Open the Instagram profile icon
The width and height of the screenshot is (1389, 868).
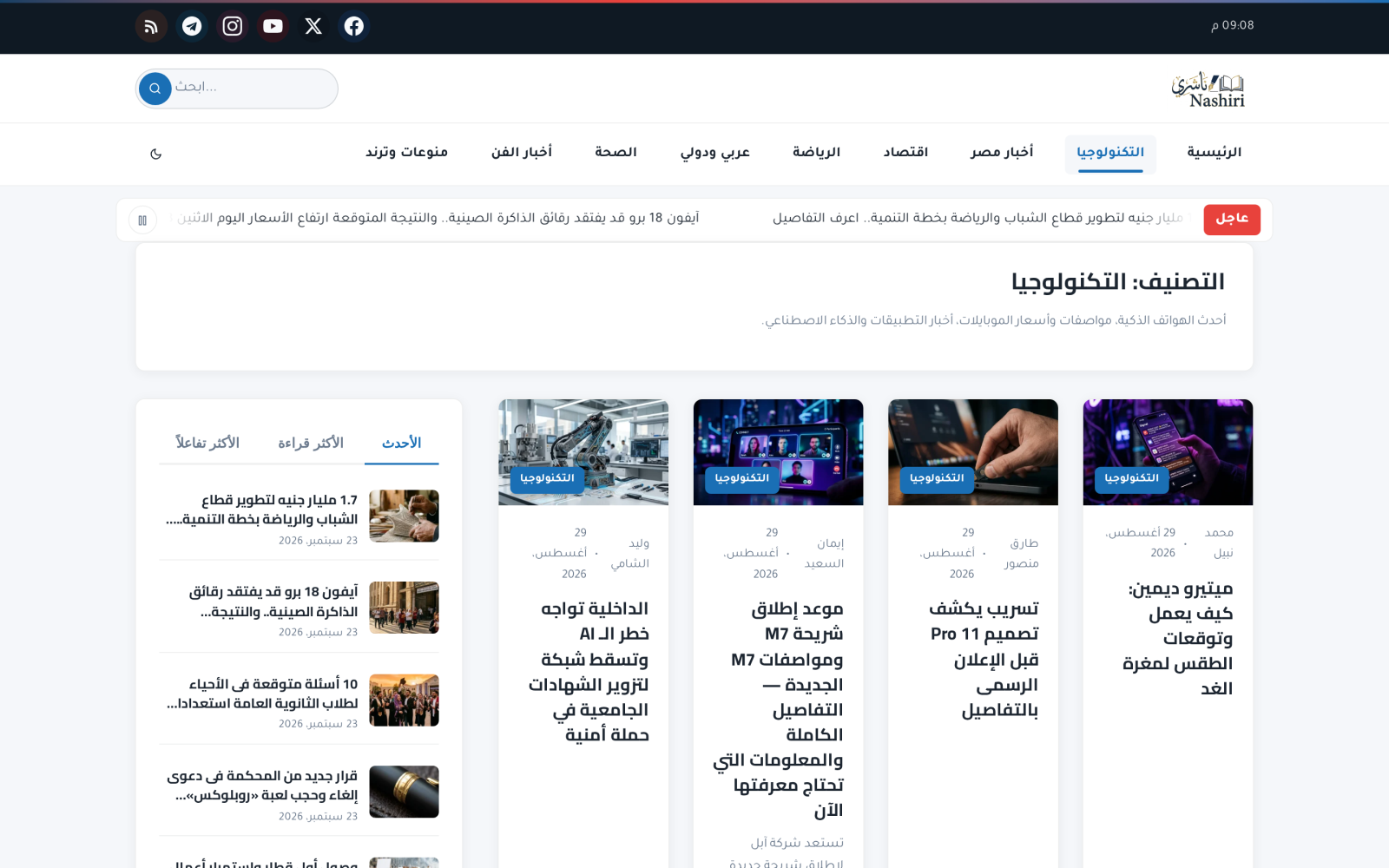[233, 26]
